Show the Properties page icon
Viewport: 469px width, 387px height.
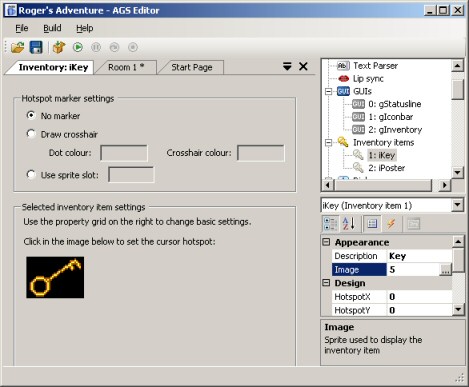pos(372,224)
